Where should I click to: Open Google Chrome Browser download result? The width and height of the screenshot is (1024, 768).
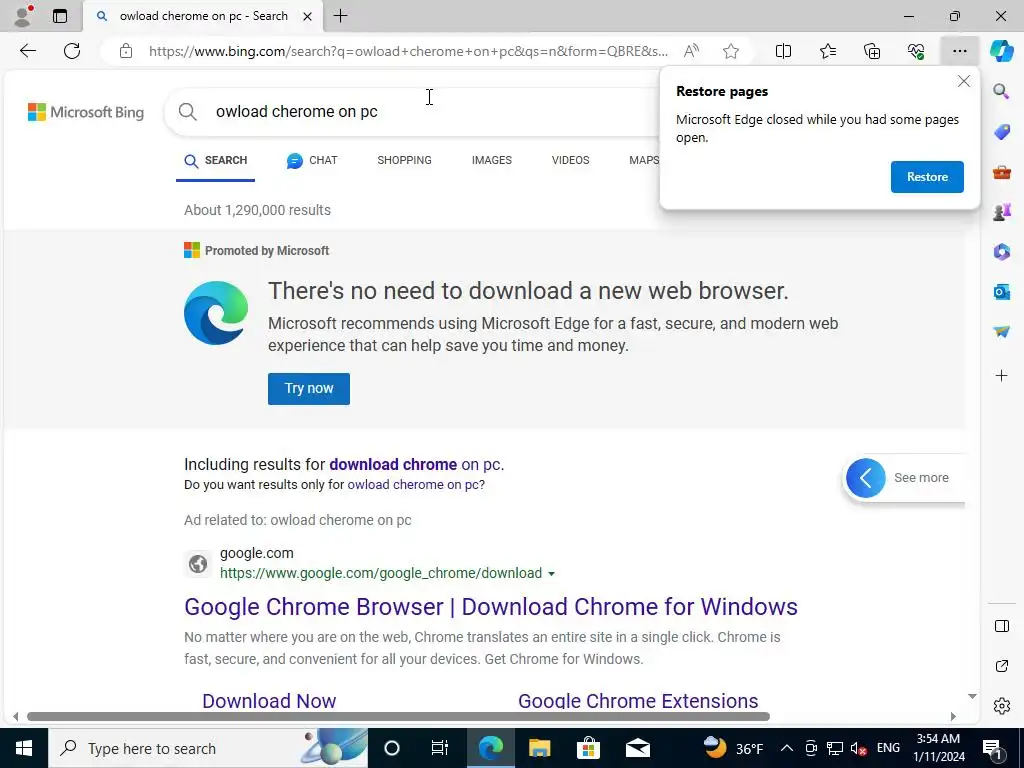(x=490, y=607)
